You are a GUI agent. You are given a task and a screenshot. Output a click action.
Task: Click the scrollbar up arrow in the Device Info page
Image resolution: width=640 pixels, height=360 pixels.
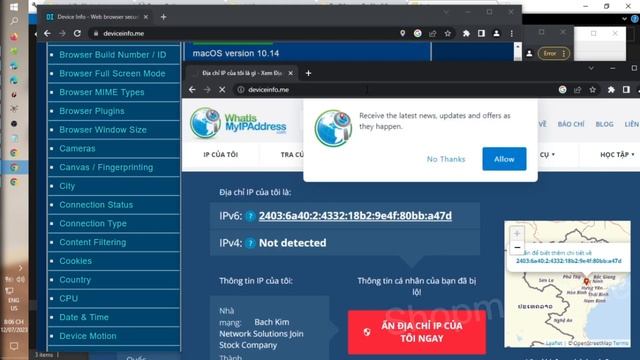point(518,47)
